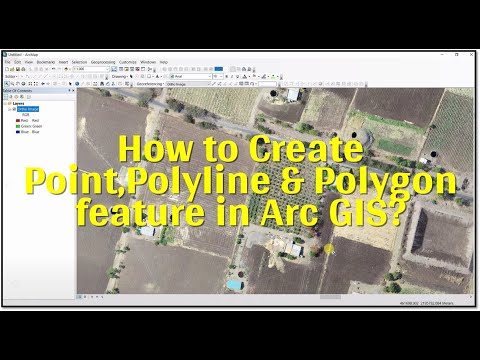The height and width of the screenshot is (360, 480).
Task: Choose List By Drawing Order in Table Of Contents
Action: coord(6,97)
